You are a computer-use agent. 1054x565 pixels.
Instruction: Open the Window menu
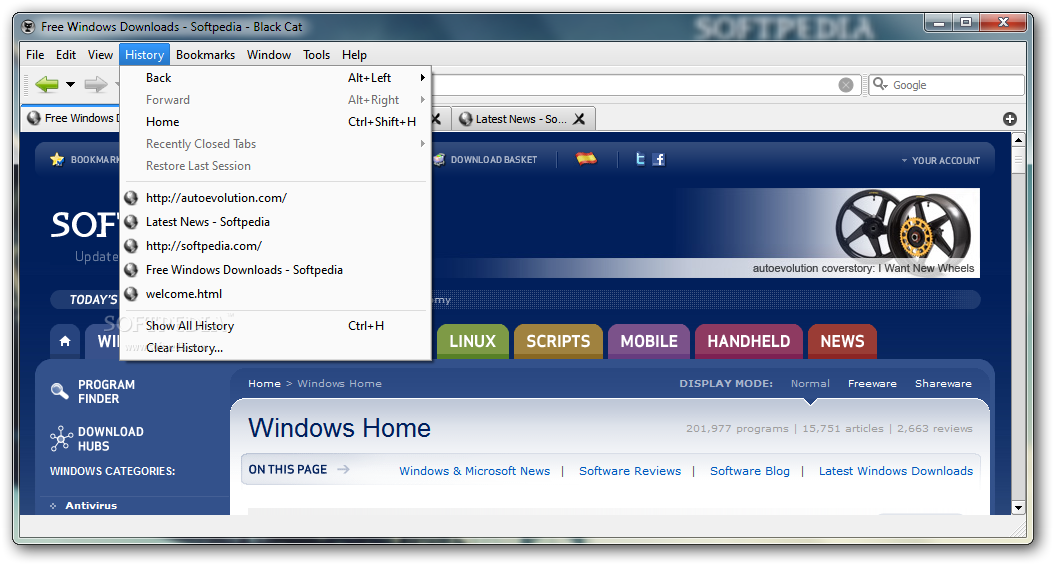(x=269, y=55)
